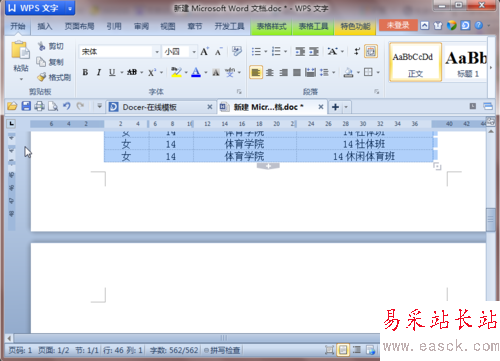Open the font size 小四 dropdown

(194, 52)
